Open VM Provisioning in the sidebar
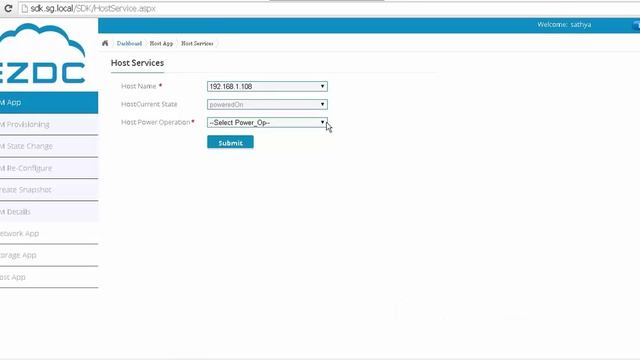 (x=49, y=124)
